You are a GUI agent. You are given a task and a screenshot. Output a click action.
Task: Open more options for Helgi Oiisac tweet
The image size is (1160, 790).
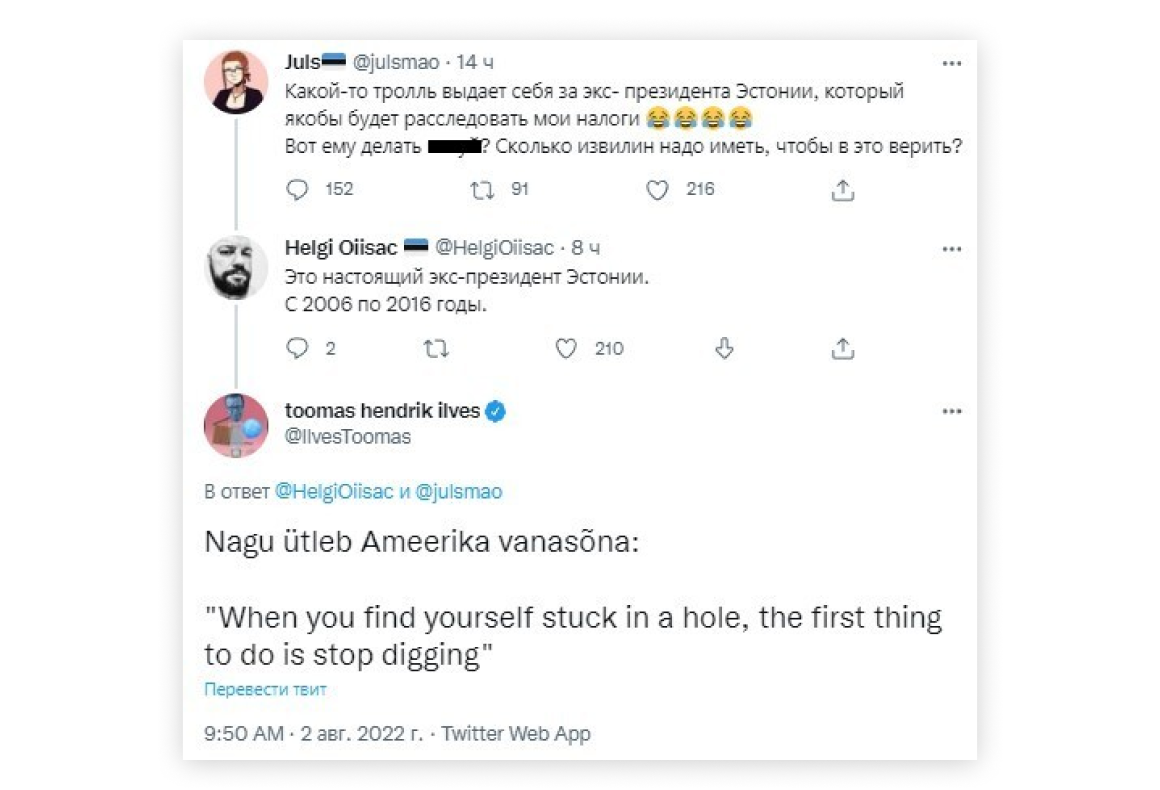pyautogui.click(x=951, y=248)
